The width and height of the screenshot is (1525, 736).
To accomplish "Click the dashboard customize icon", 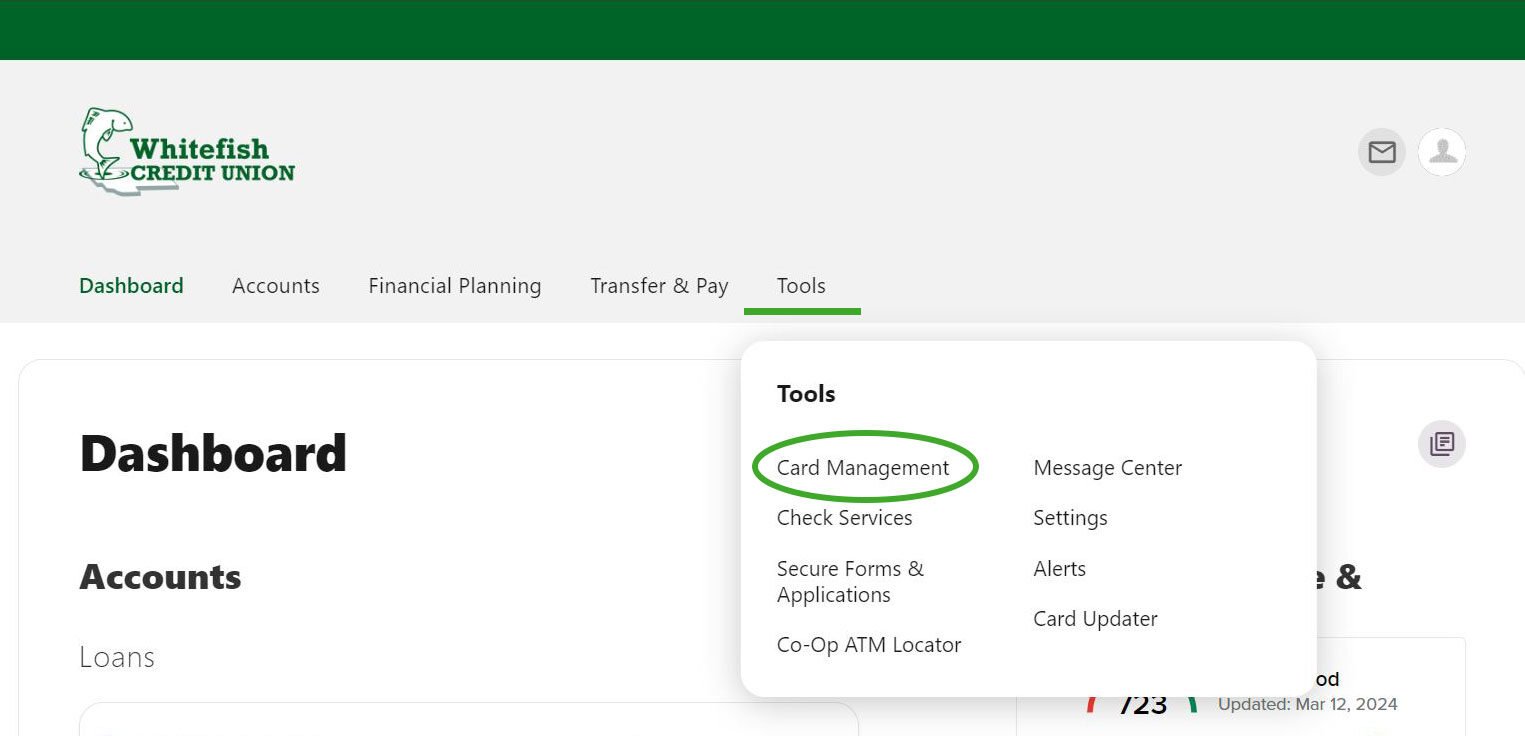I will [1442, 444].
